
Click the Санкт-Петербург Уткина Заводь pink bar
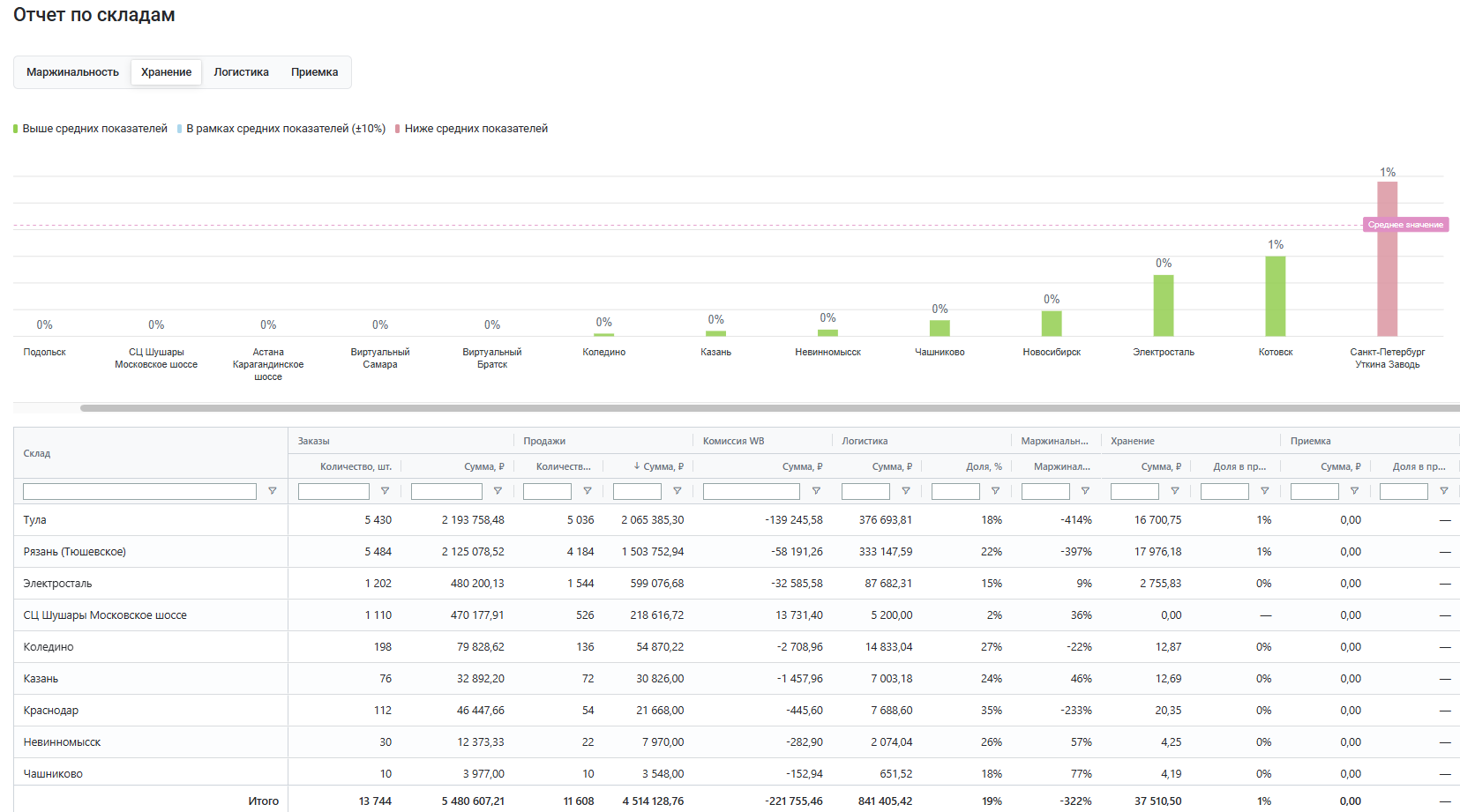1388,259
